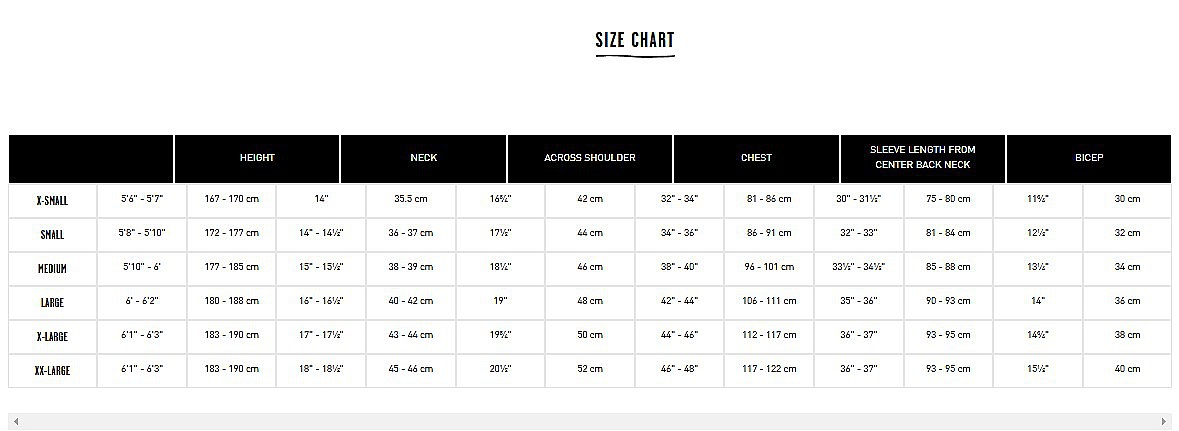Click the SLEEVE LENGTH FROM CENTER BACK NECK header
Image resolution: width=1179 pixels, height=431 pixels.
(923, 158)
